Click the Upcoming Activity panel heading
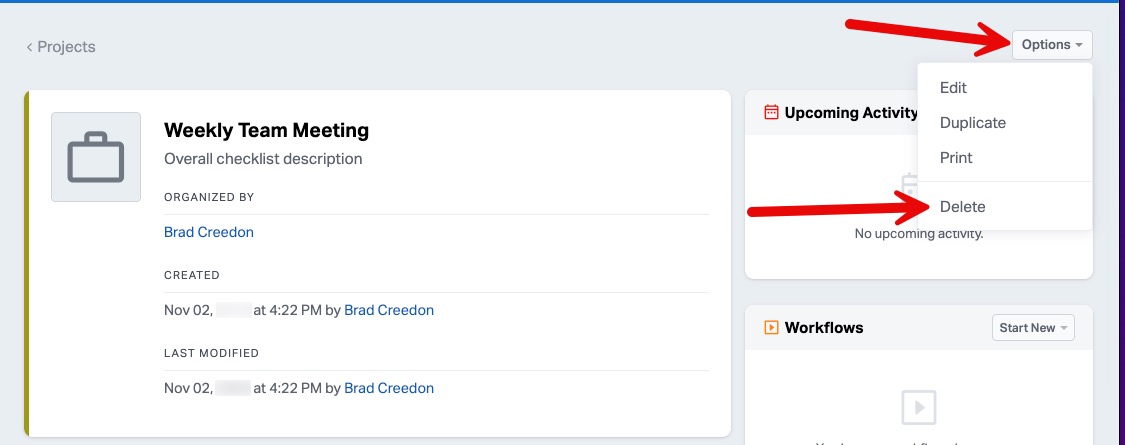Viewport: 1125px width, 445px height. coord(851,113)
